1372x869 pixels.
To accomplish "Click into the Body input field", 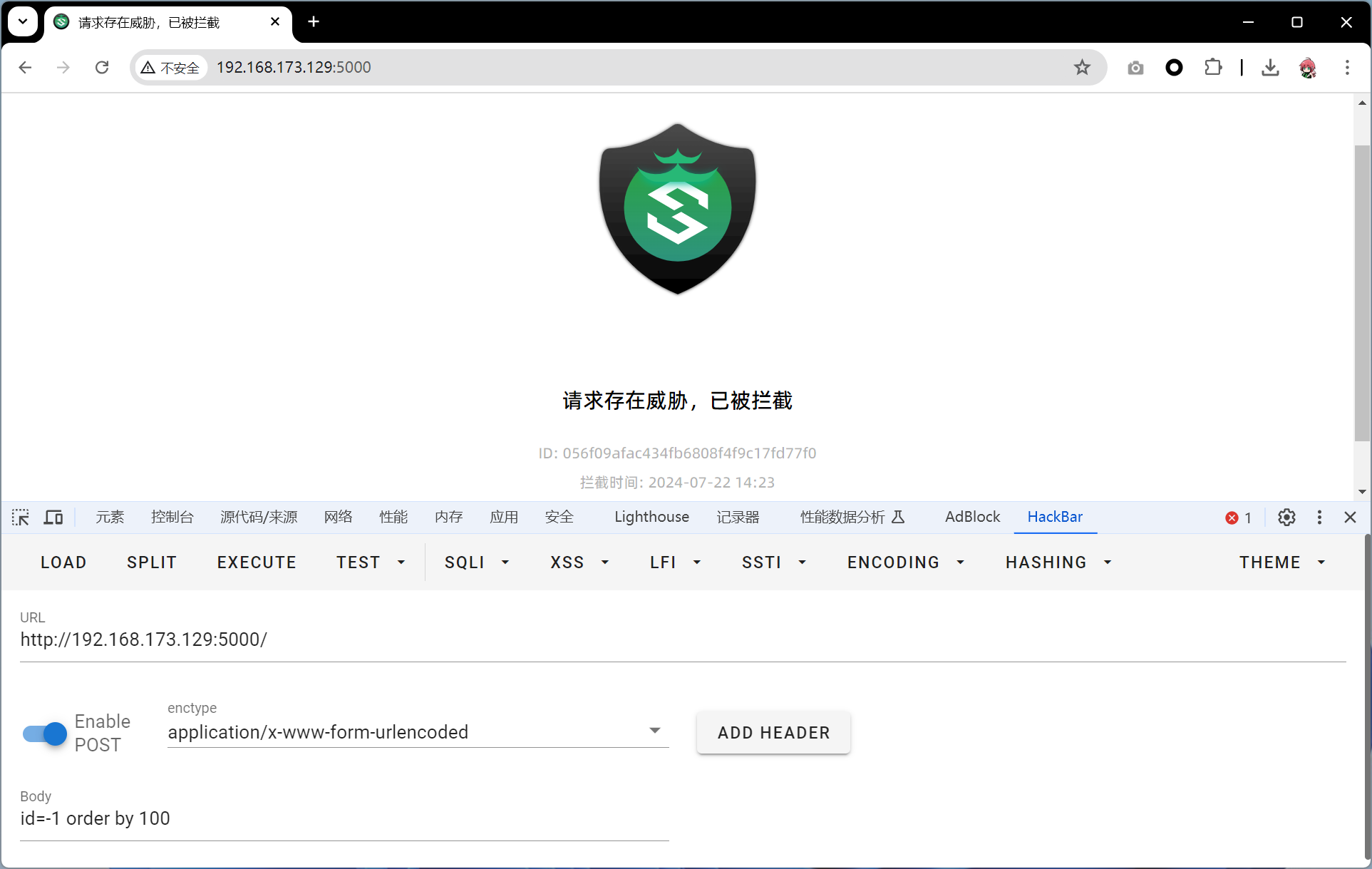I will 344,819.
